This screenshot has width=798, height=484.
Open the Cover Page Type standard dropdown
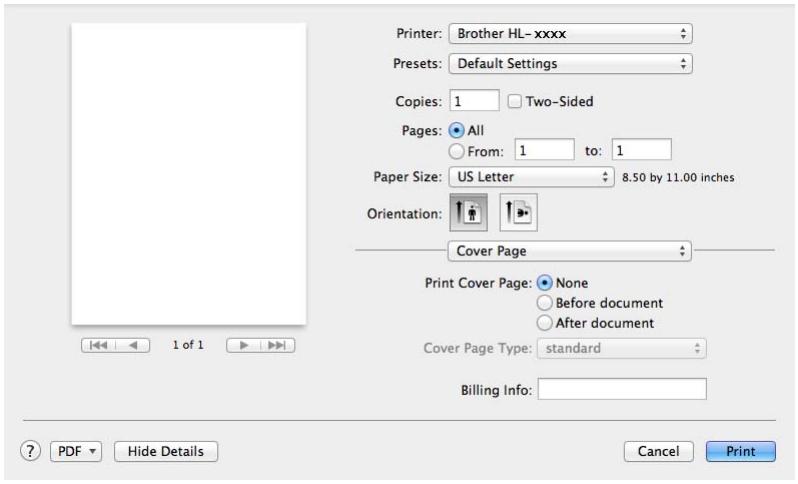coord(621,349)
